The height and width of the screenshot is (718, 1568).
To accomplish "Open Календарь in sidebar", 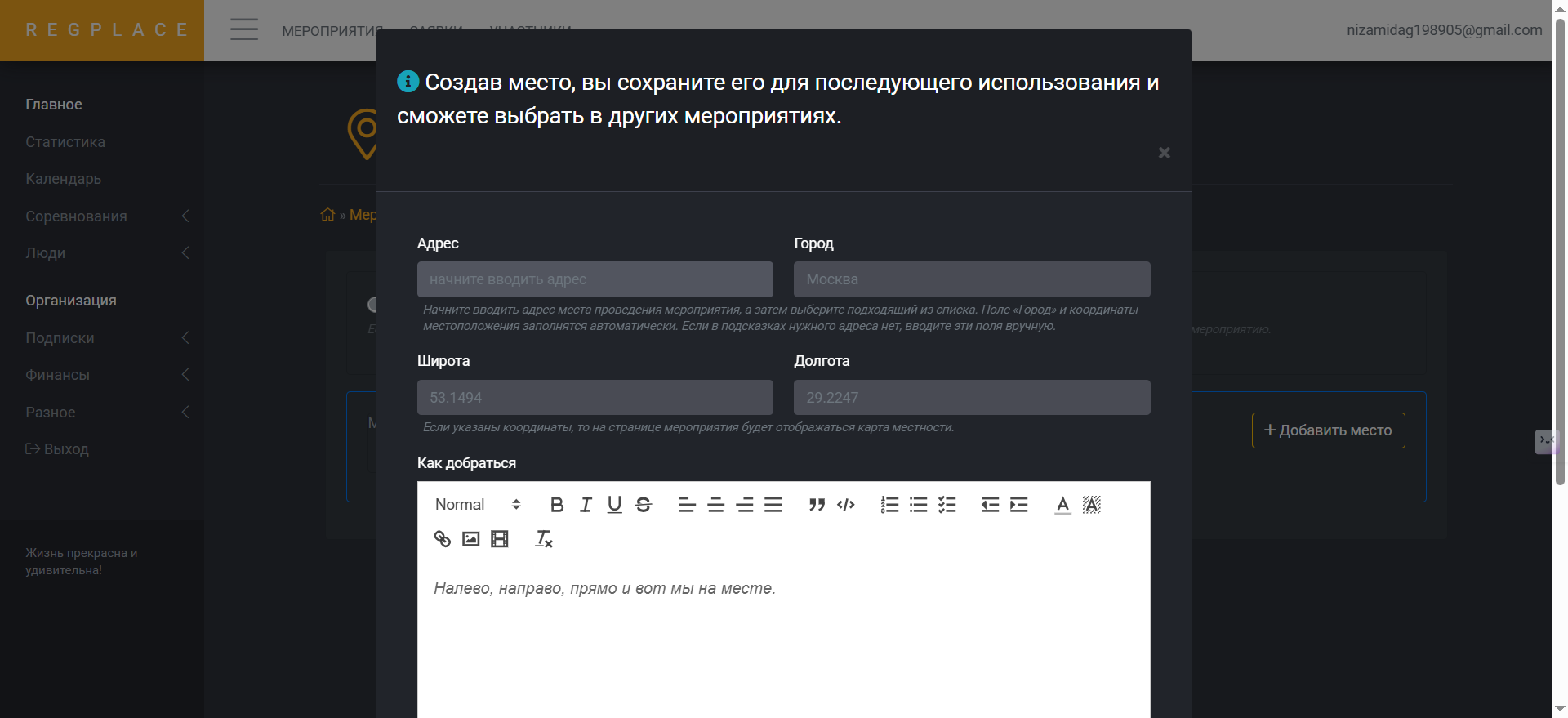I will [x=64, y=179].
